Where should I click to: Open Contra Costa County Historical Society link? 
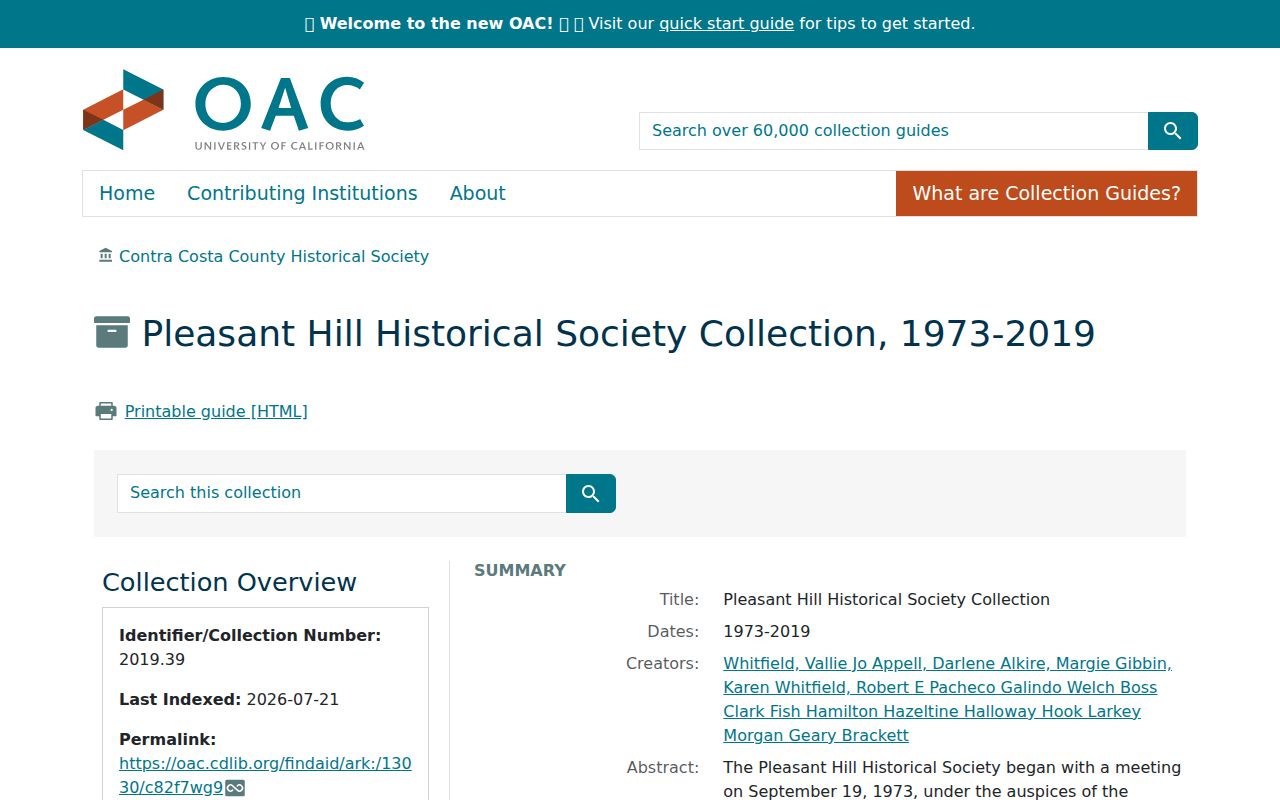(274, 256)
